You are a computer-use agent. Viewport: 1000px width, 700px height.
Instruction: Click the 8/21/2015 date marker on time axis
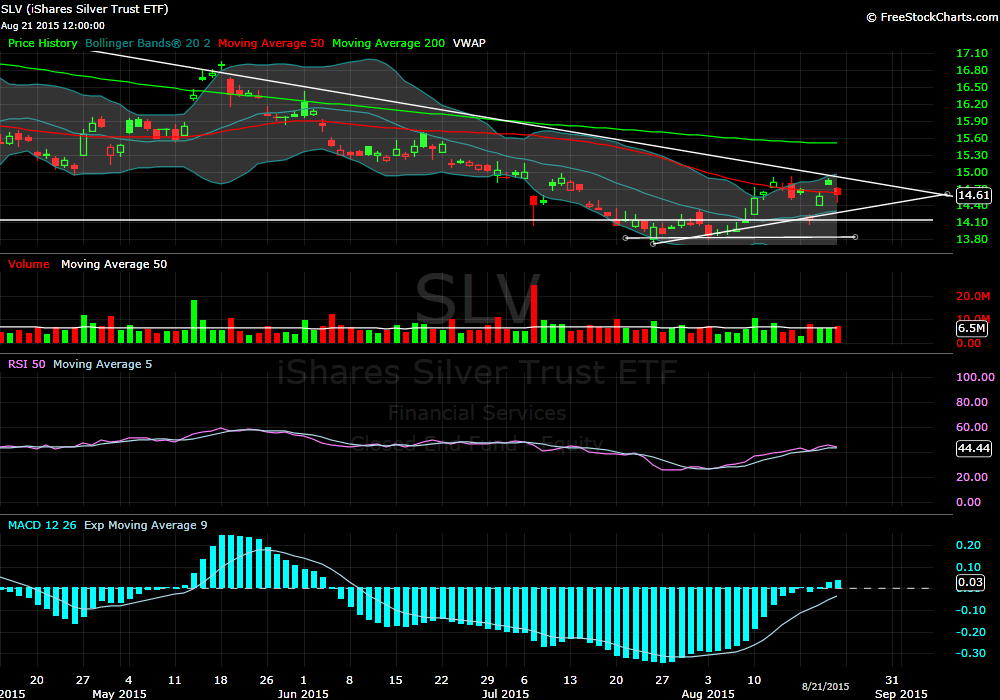(825, 687)
